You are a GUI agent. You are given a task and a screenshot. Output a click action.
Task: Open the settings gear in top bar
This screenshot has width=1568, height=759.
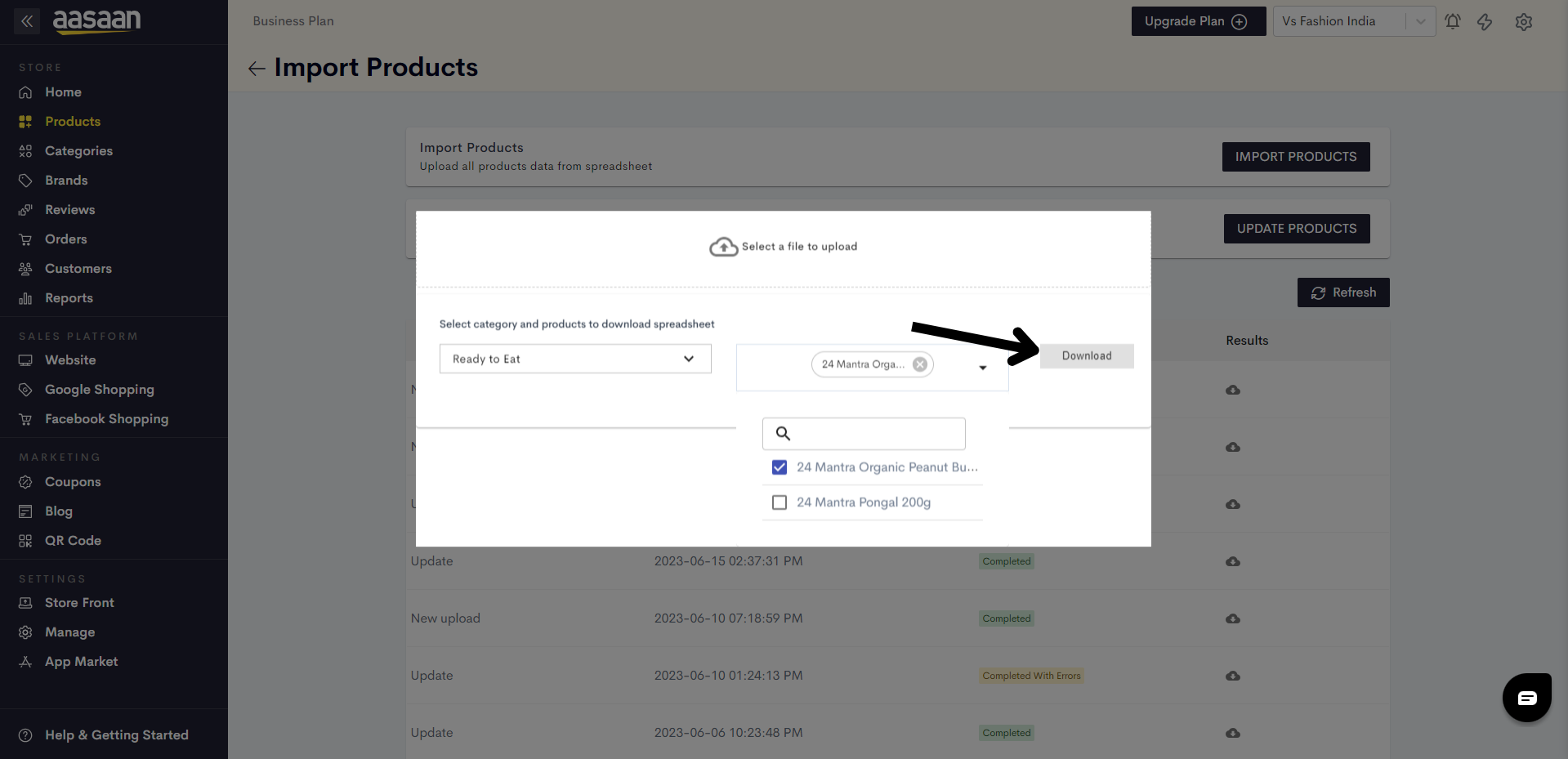(1524, 22)
